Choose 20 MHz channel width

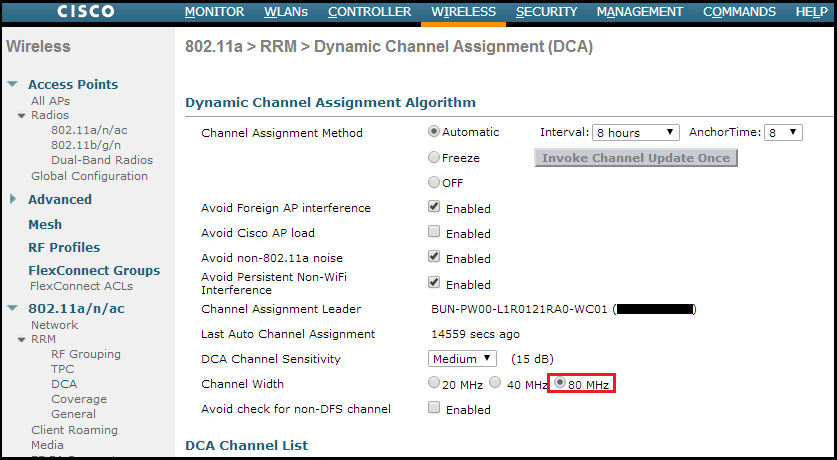tap(433, 383)
